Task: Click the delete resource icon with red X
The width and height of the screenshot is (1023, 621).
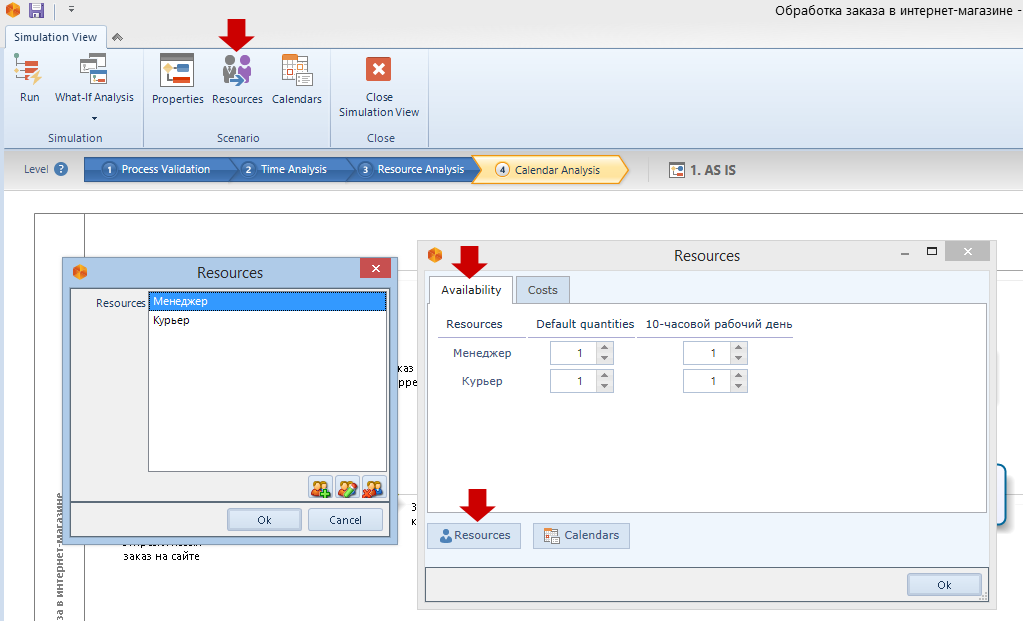Action: pos(373,487)
